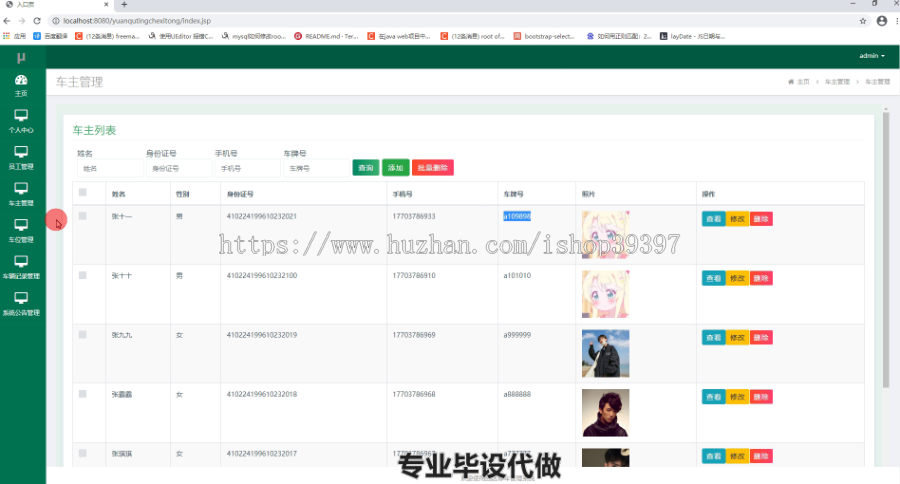Click the red 批量删除 button

click(x=433, y=168)
